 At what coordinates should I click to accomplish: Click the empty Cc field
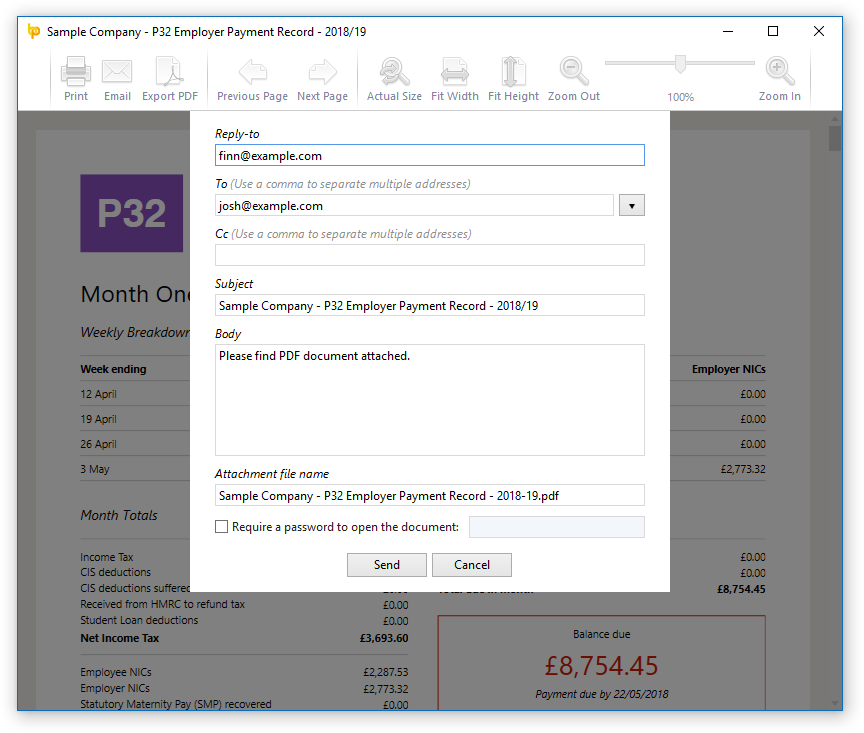click(x=430, y=255)
